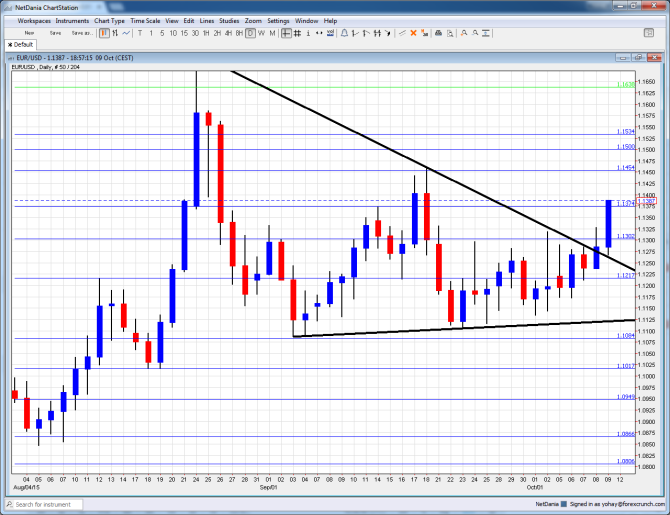The width and height of the screenshot is (670, 515).
Task: Open the Studies menu
Action: coord(229,21)
